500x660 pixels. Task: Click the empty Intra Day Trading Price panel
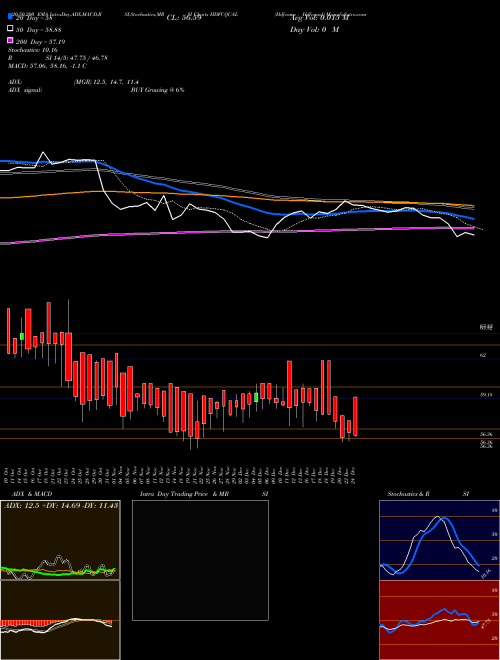[200, 560]
